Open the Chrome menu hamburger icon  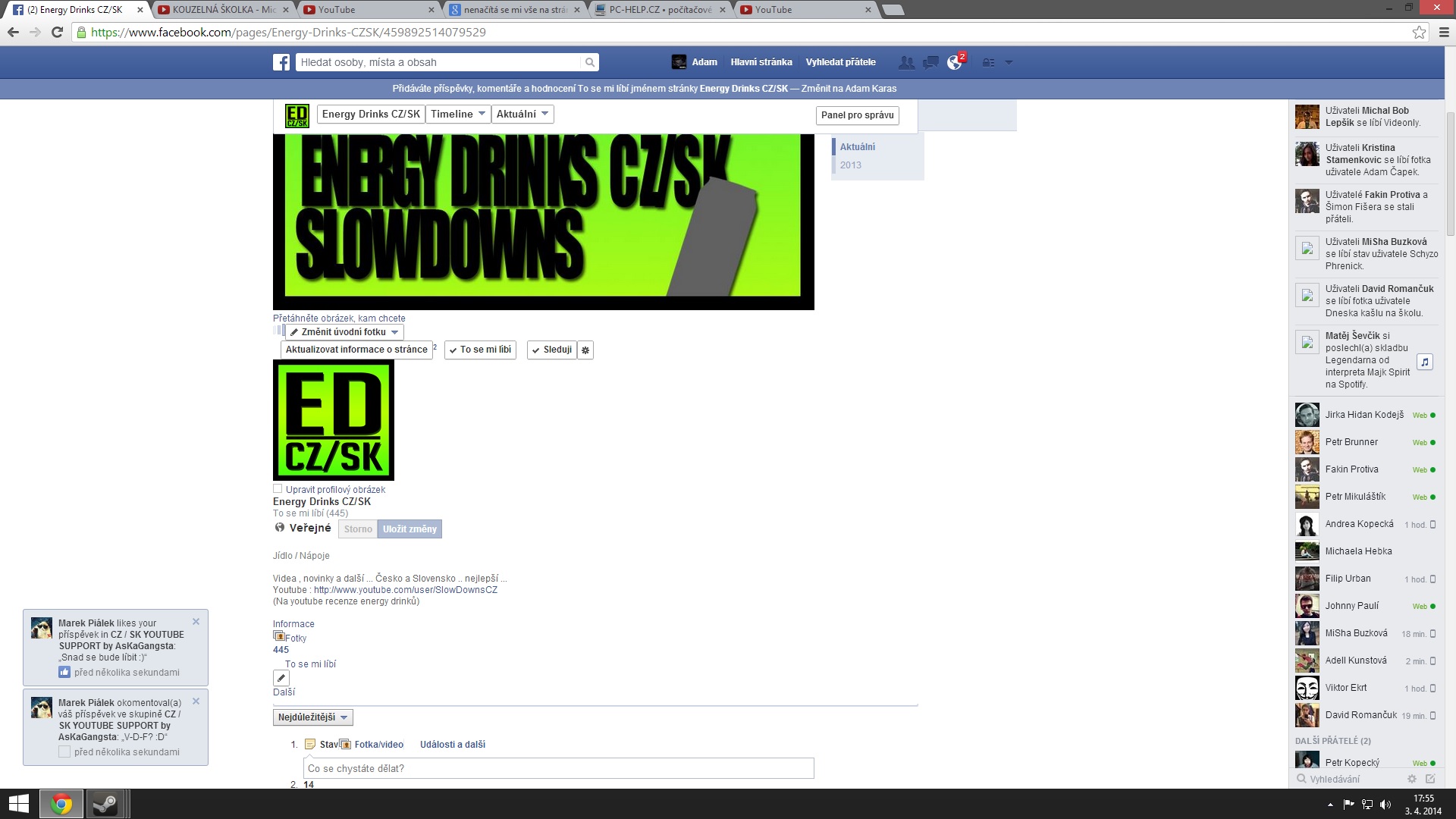point(1444,32)
